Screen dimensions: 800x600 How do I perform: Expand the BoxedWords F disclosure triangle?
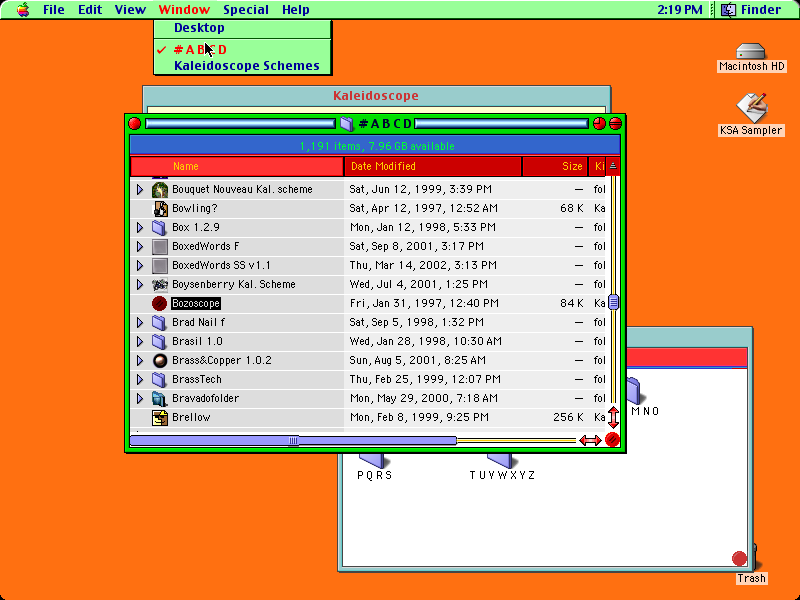140,246
